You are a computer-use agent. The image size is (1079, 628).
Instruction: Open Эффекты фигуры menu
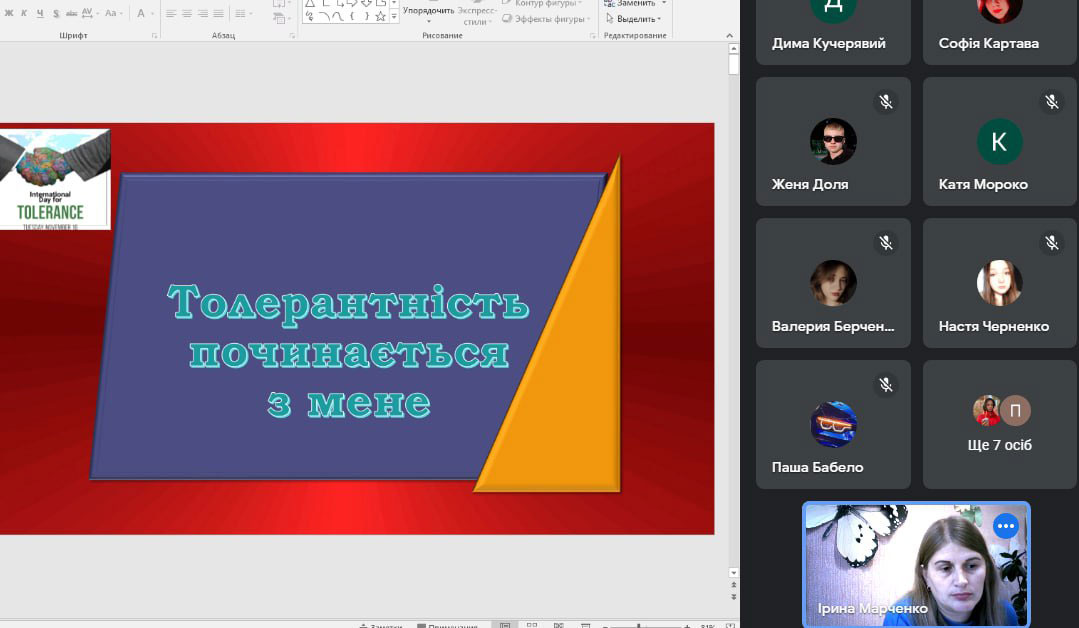[x=546, y=19]
